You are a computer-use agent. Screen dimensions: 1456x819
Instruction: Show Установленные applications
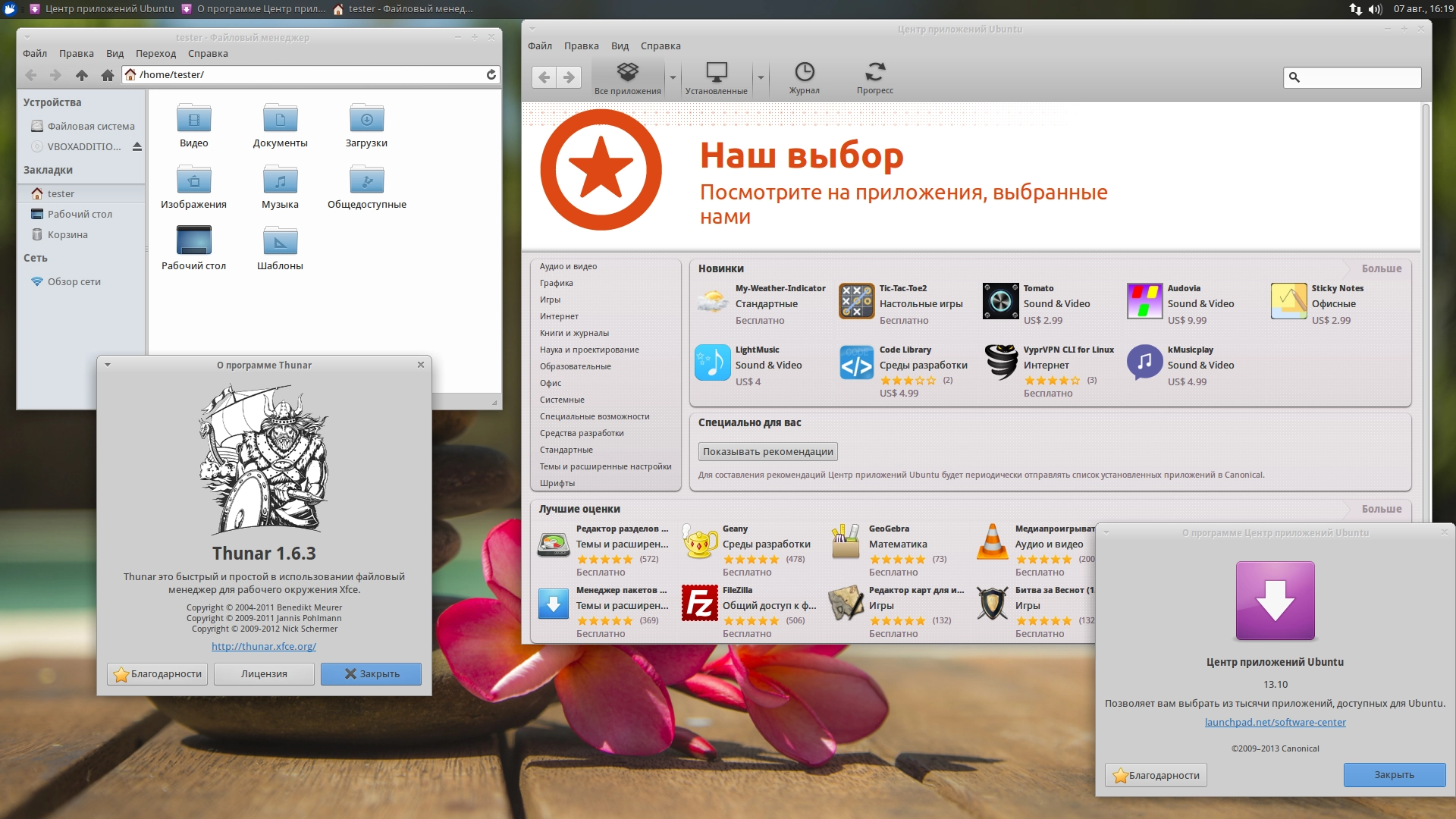pyautogui.click(x=717, y=78)
